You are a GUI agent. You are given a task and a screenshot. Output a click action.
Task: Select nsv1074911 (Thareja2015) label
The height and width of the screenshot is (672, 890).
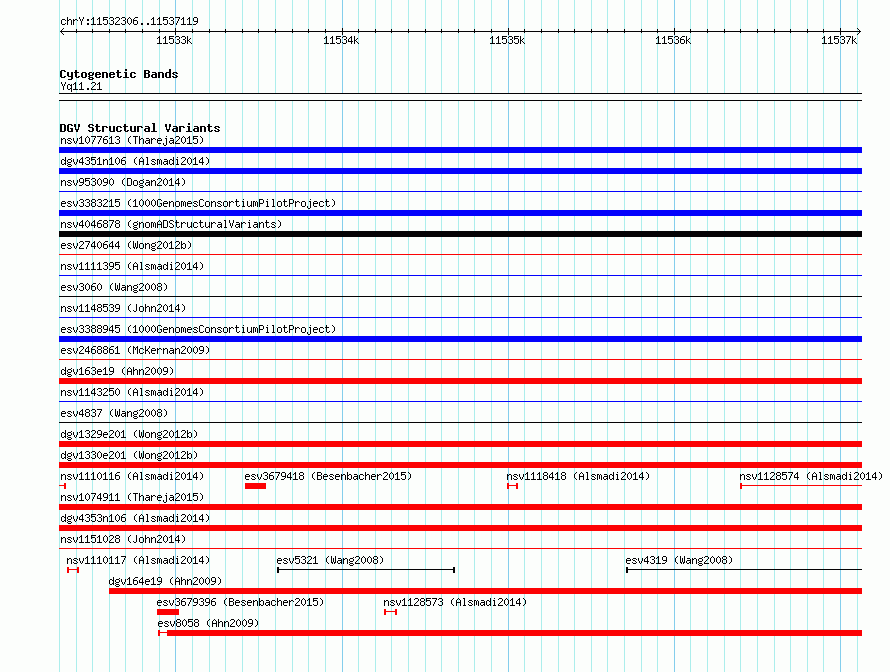132,497
